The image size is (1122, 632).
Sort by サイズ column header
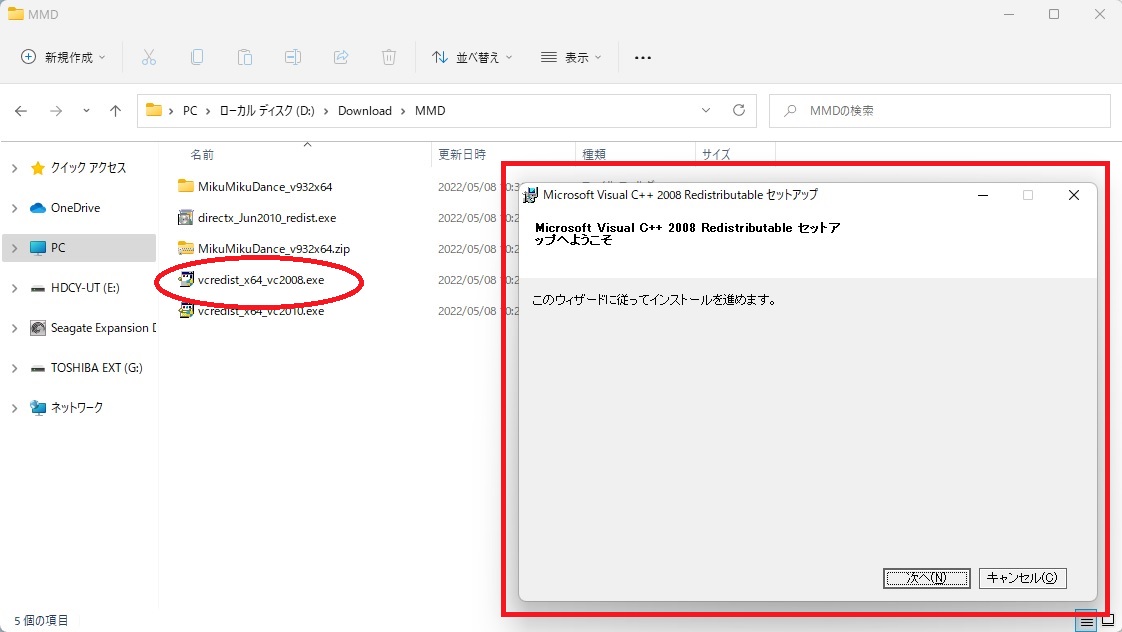pos(716,155)
